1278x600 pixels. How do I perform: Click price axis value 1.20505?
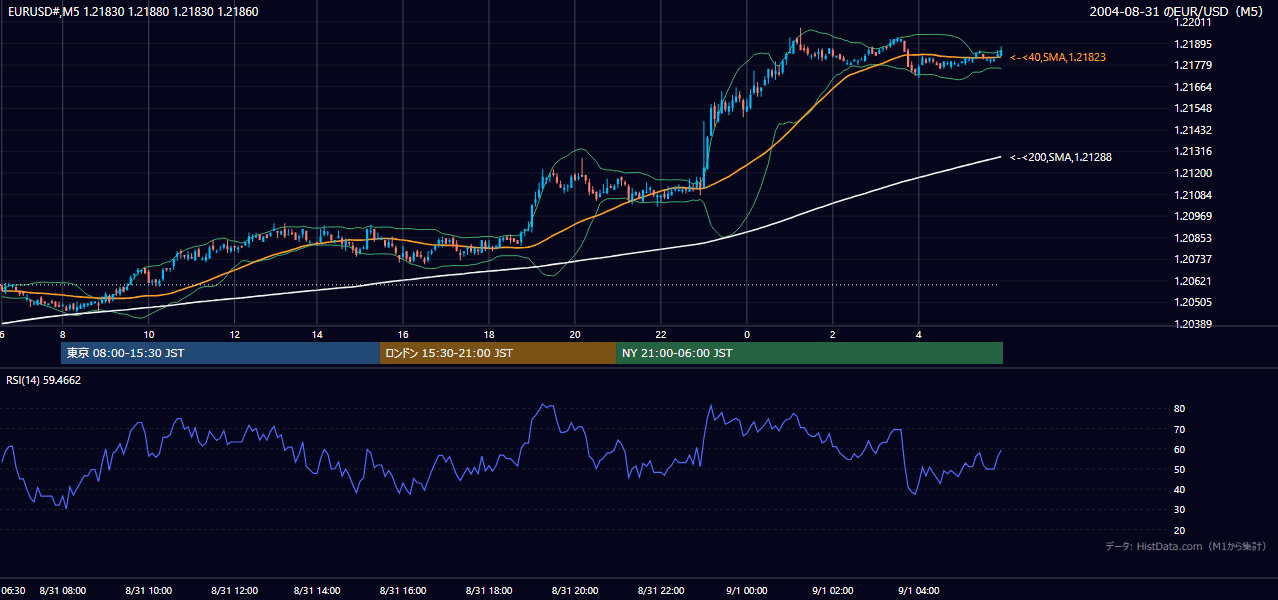click(x=1192, y=302)
